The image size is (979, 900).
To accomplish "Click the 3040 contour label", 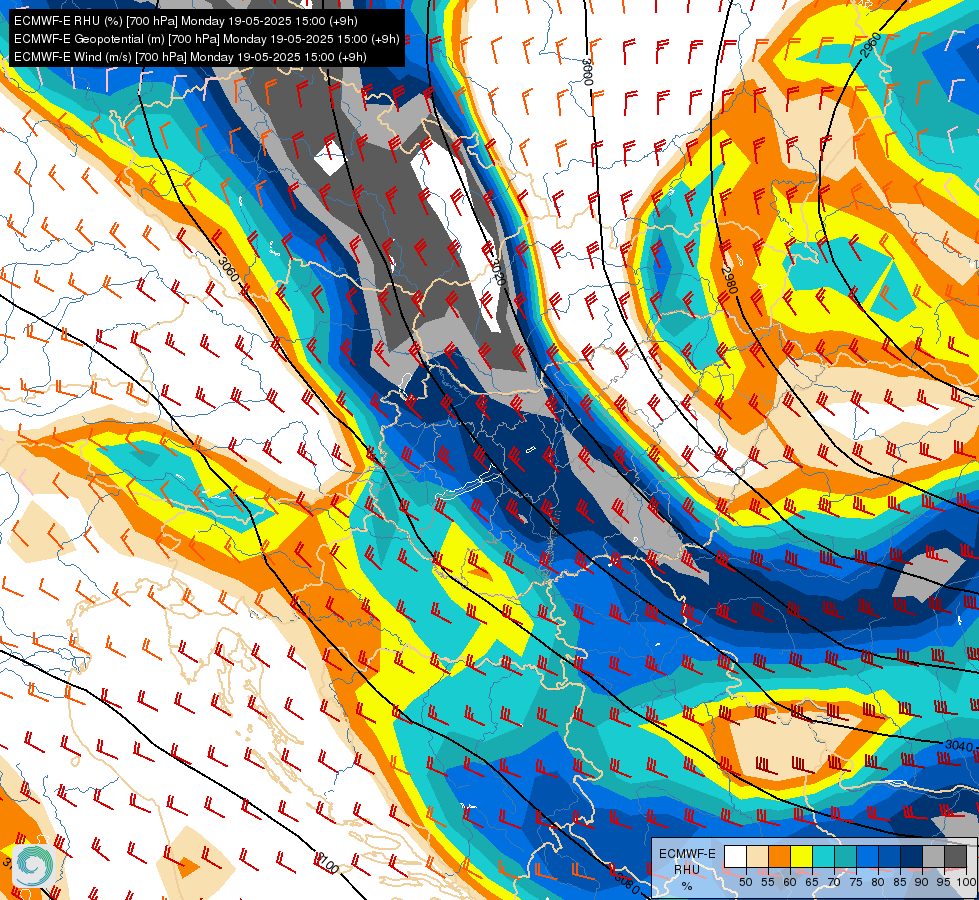I will pos(958,746).
